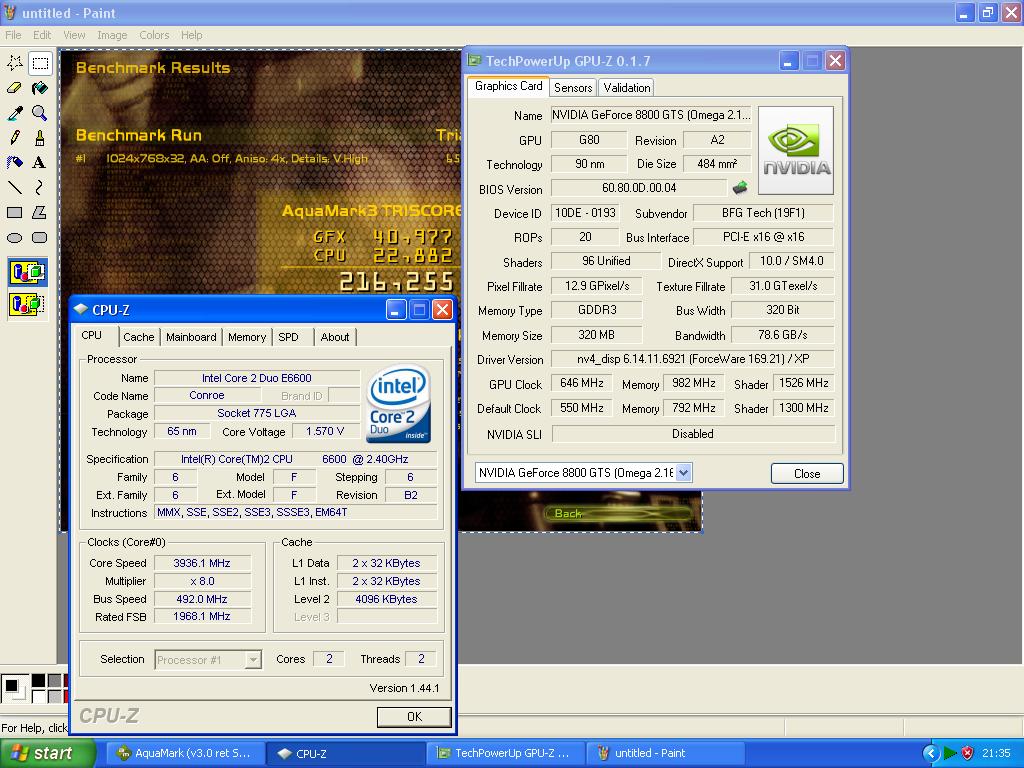This screenshot has width=1024, height=768.
Task: Click the BIOS Version 60.80.0D.00.04 field
Action: (x=639, y=188)
